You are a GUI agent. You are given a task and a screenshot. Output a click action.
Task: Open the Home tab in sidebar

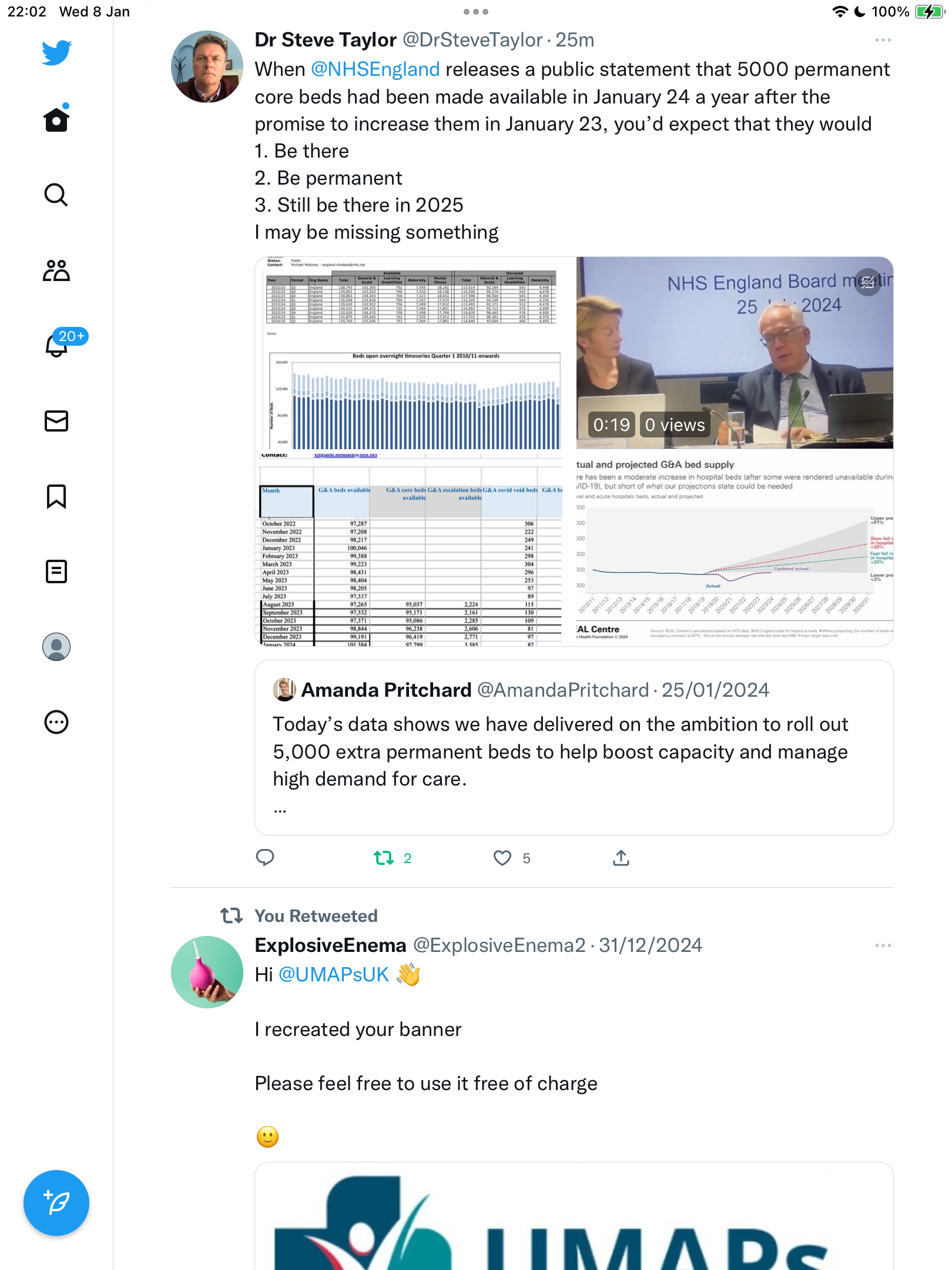(x=56, y=119)
